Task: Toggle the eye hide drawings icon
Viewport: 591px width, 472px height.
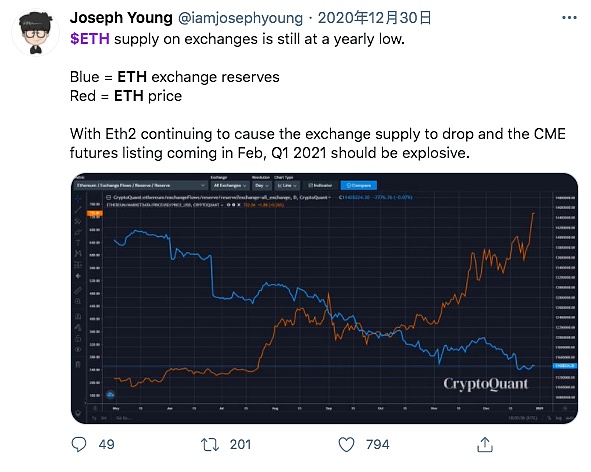Action: [78, 349]
